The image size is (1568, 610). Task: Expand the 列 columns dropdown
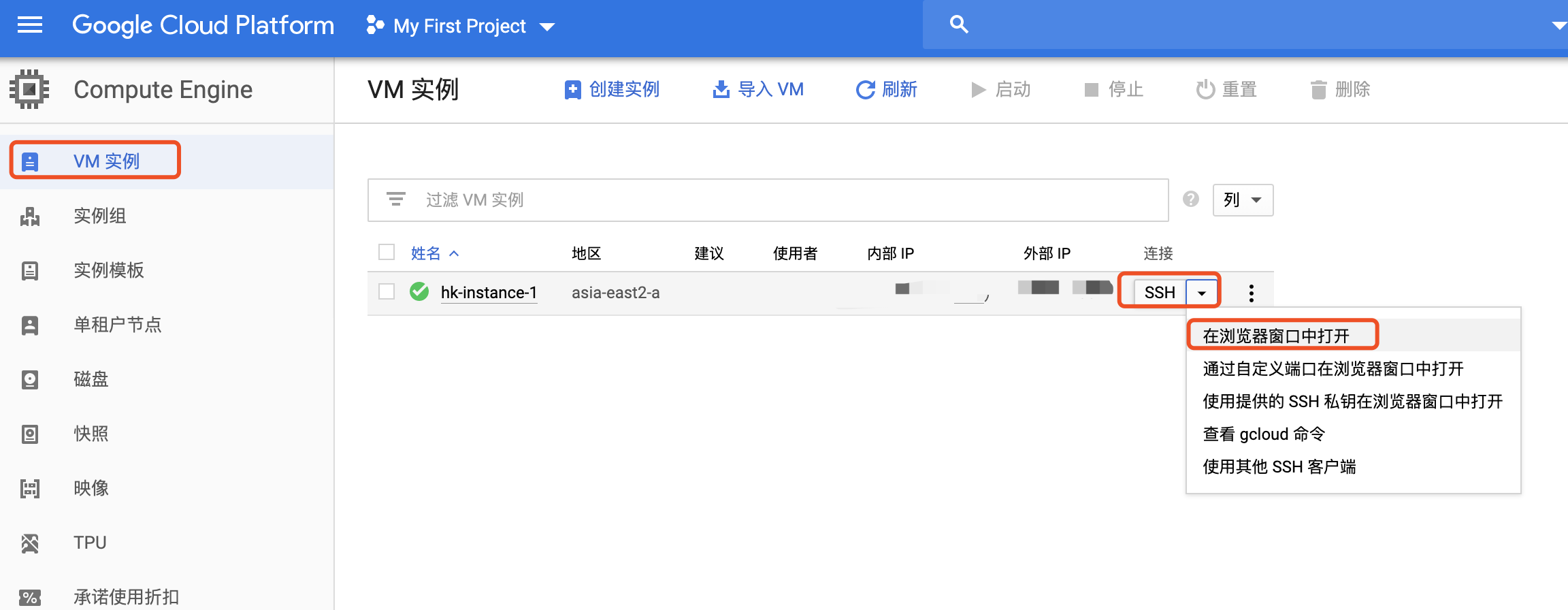pyautogui.click(x=1243, y=199)
